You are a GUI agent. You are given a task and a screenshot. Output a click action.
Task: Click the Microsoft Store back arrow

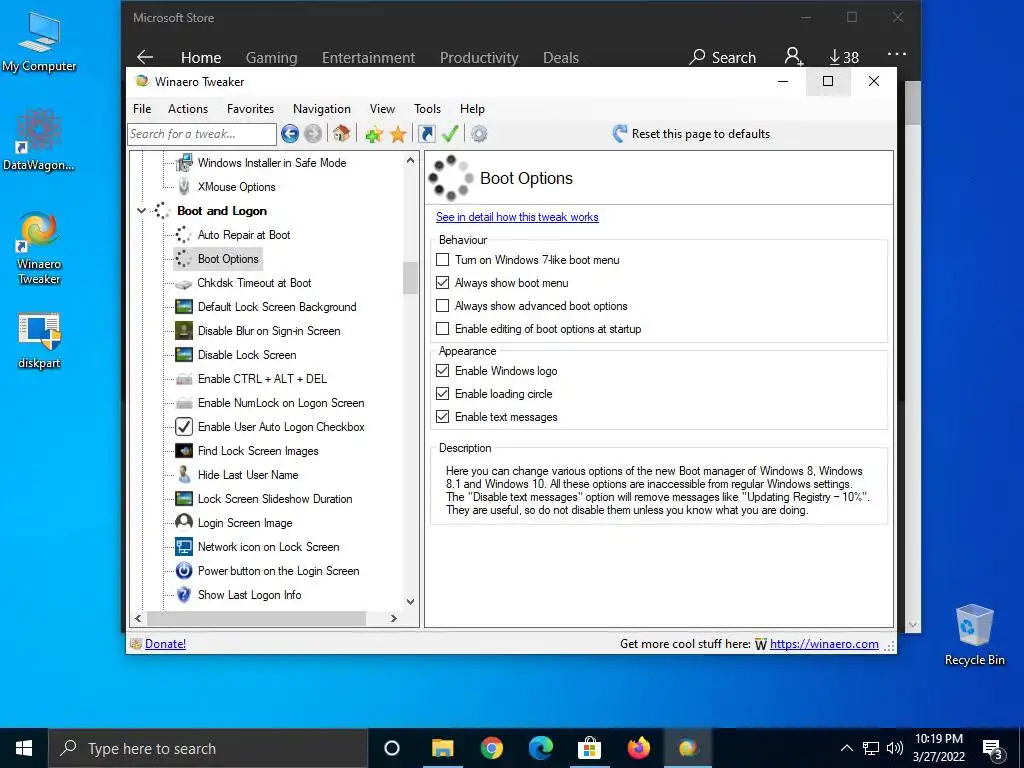(145, 57)
